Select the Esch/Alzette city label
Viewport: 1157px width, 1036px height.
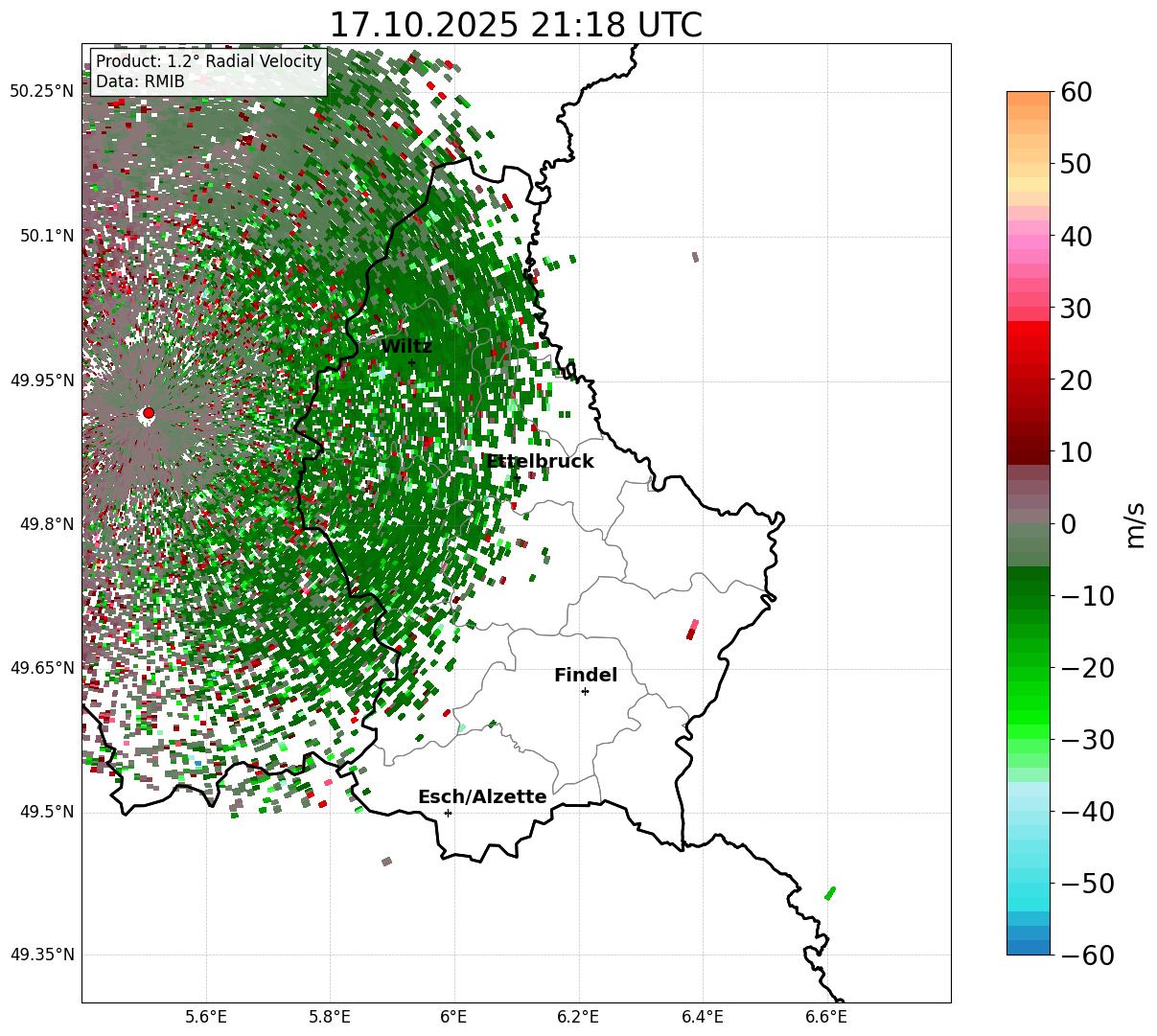pyautogui.click(x=482, y=797)
